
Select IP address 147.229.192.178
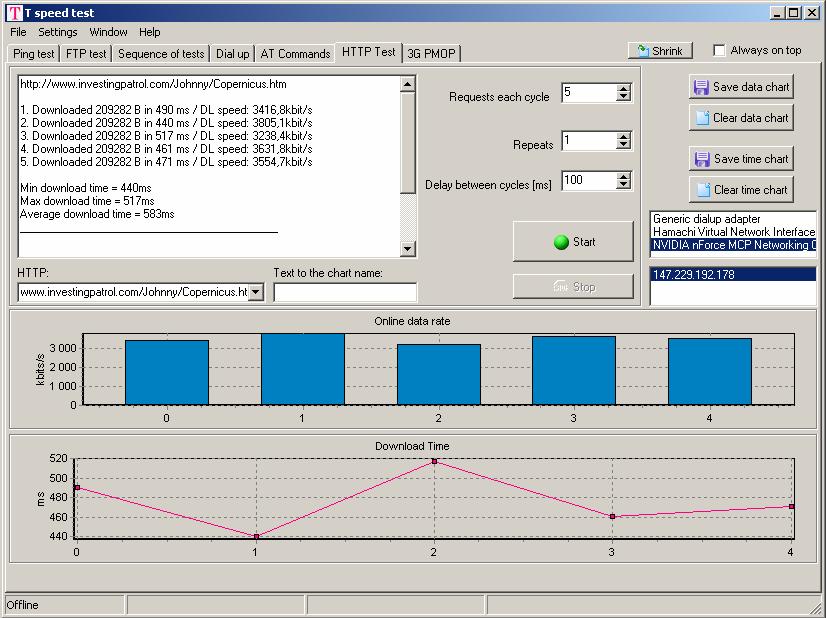pos(733,274)
